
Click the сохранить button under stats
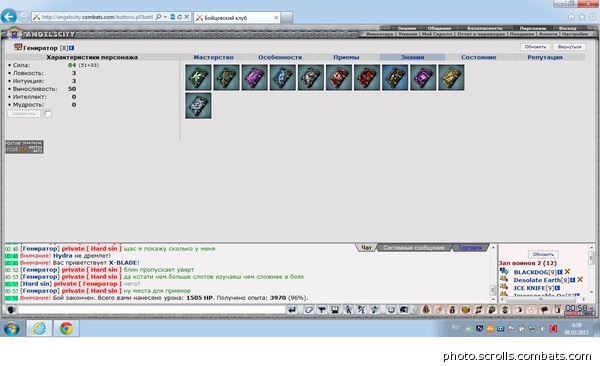click(x=24, y=114)
